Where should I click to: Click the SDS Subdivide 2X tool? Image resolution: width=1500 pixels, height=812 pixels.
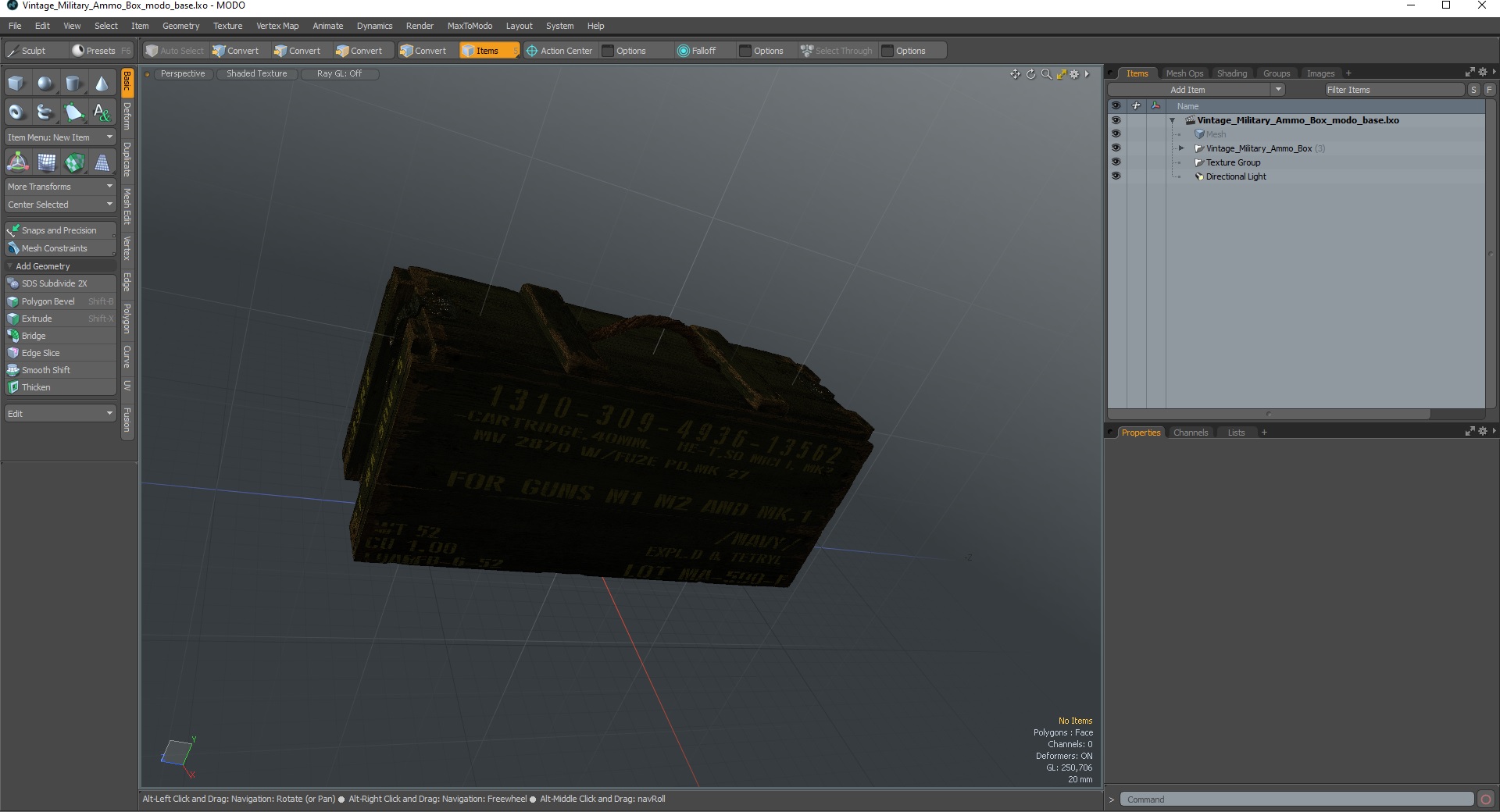(60, 283)
